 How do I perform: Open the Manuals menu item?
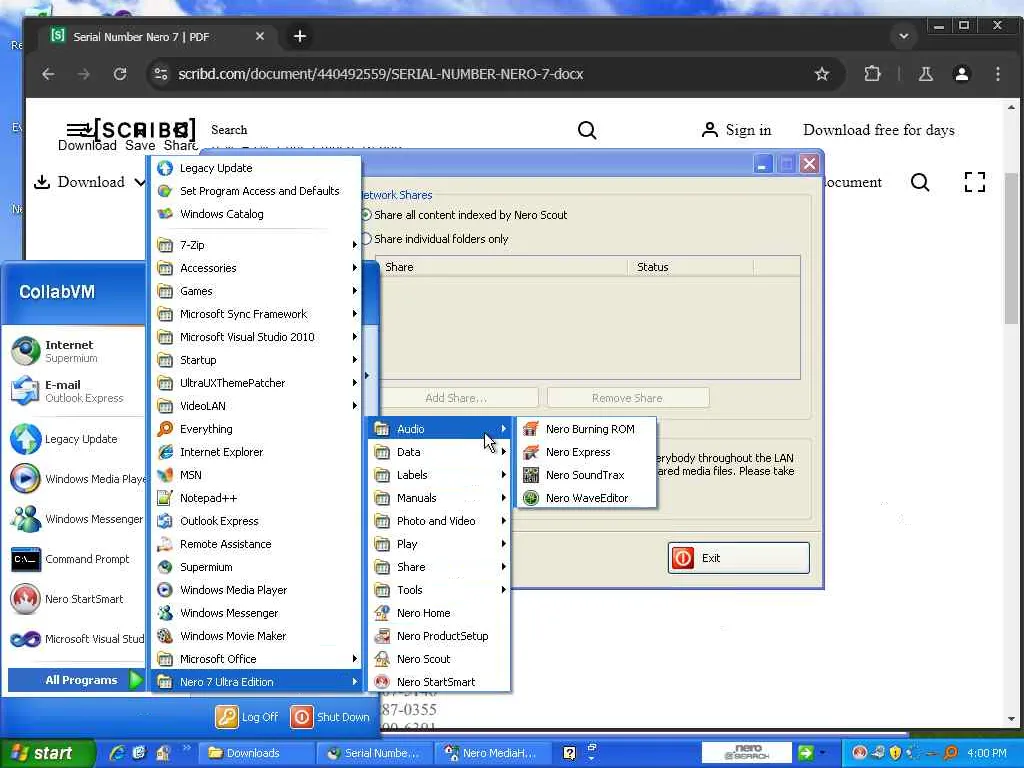438,498
